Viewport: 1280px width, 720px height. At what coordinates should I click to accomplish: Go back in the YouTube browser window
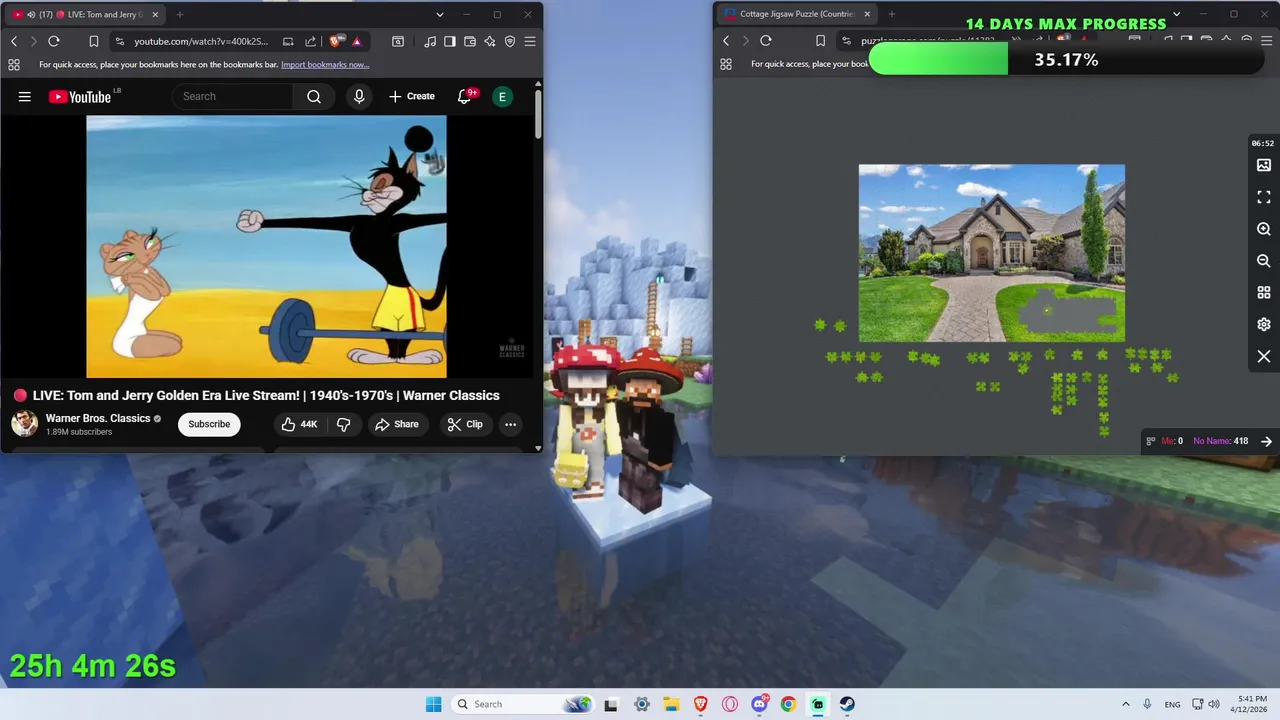14,41
